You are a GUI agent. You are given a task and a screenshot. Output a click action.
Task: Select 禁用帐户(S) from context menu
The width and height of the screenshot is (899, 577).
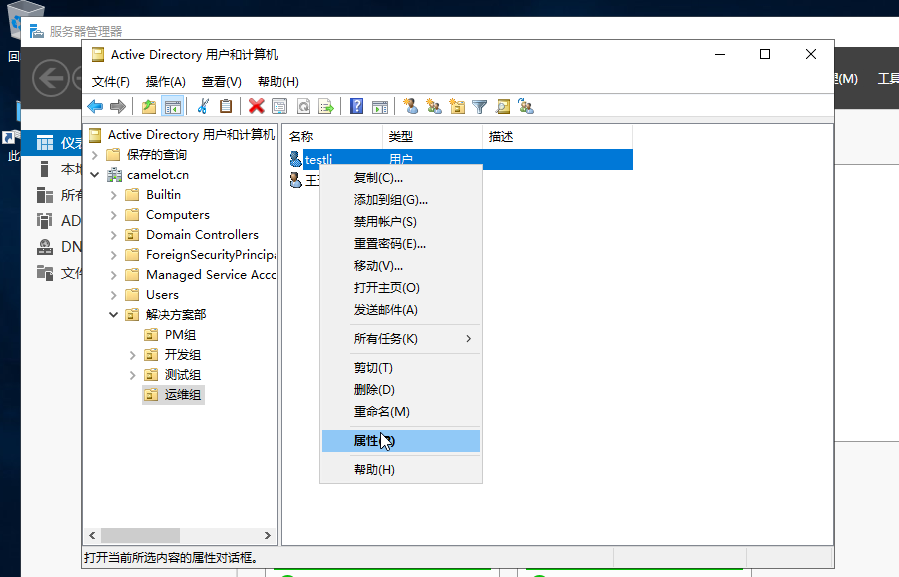point(401,221)
